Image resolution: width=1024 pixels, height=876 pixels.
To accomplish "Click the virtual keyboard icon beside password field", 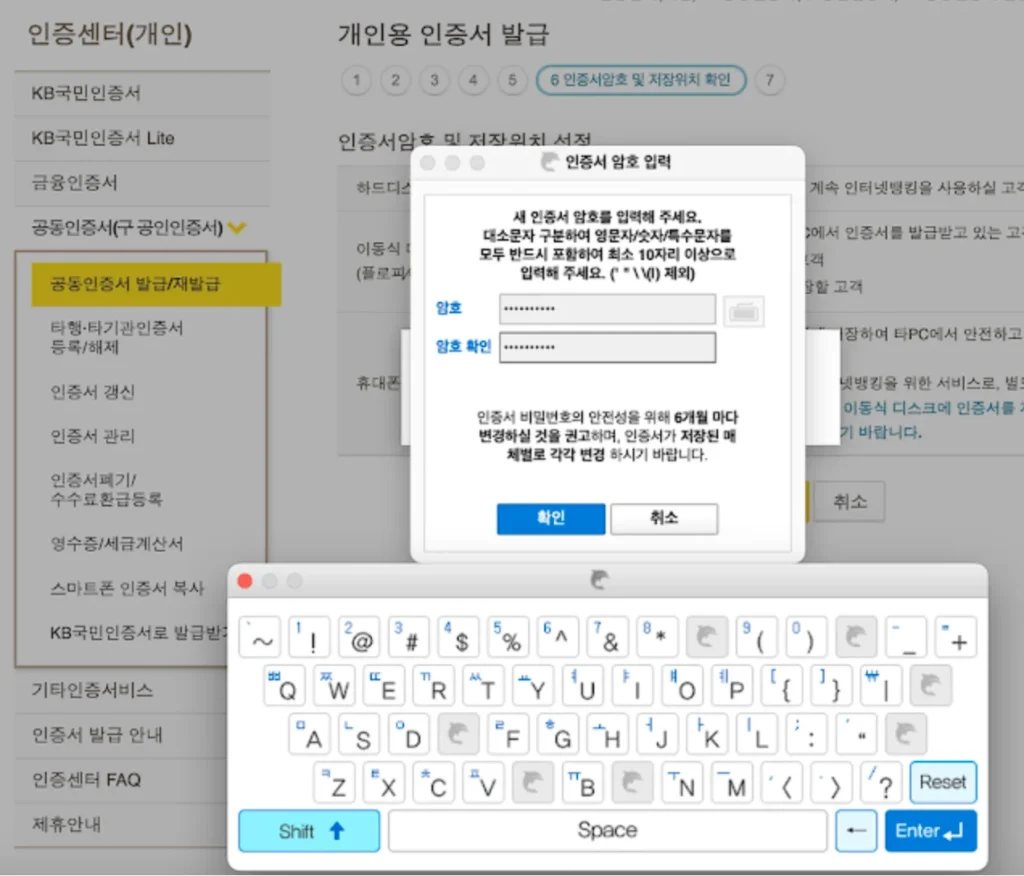I will pyautogui.click(x=743, y=312).
